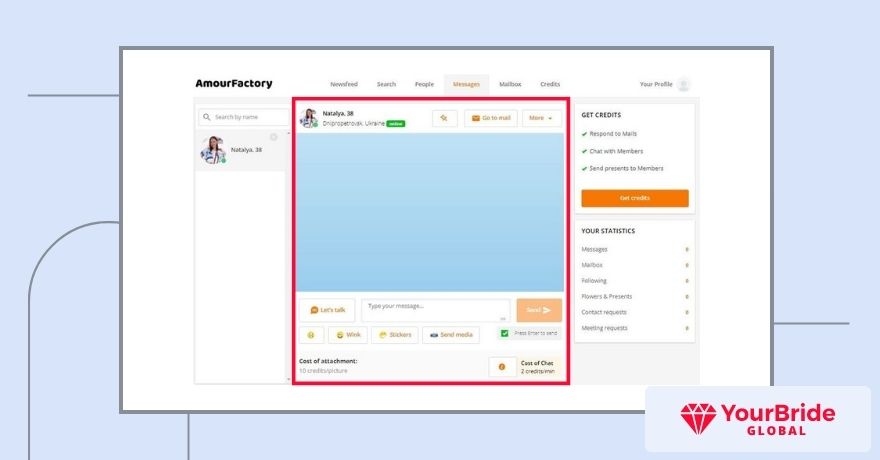Click the orange Send button

tap(539, 310)
